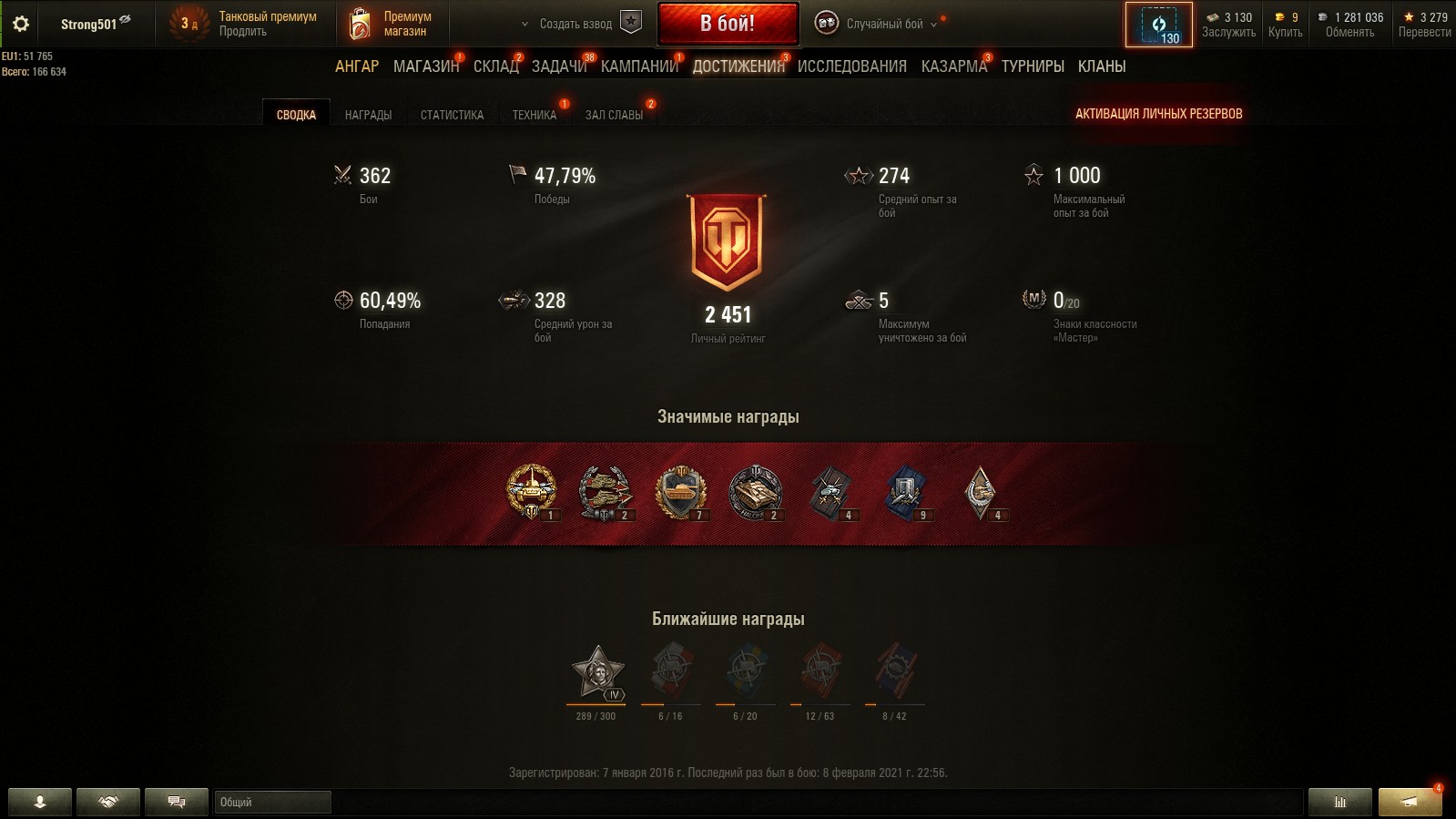This screenshot has height=819, width=1456.
Task: Open the contacts list icon
Action: (x=40, y=802)
